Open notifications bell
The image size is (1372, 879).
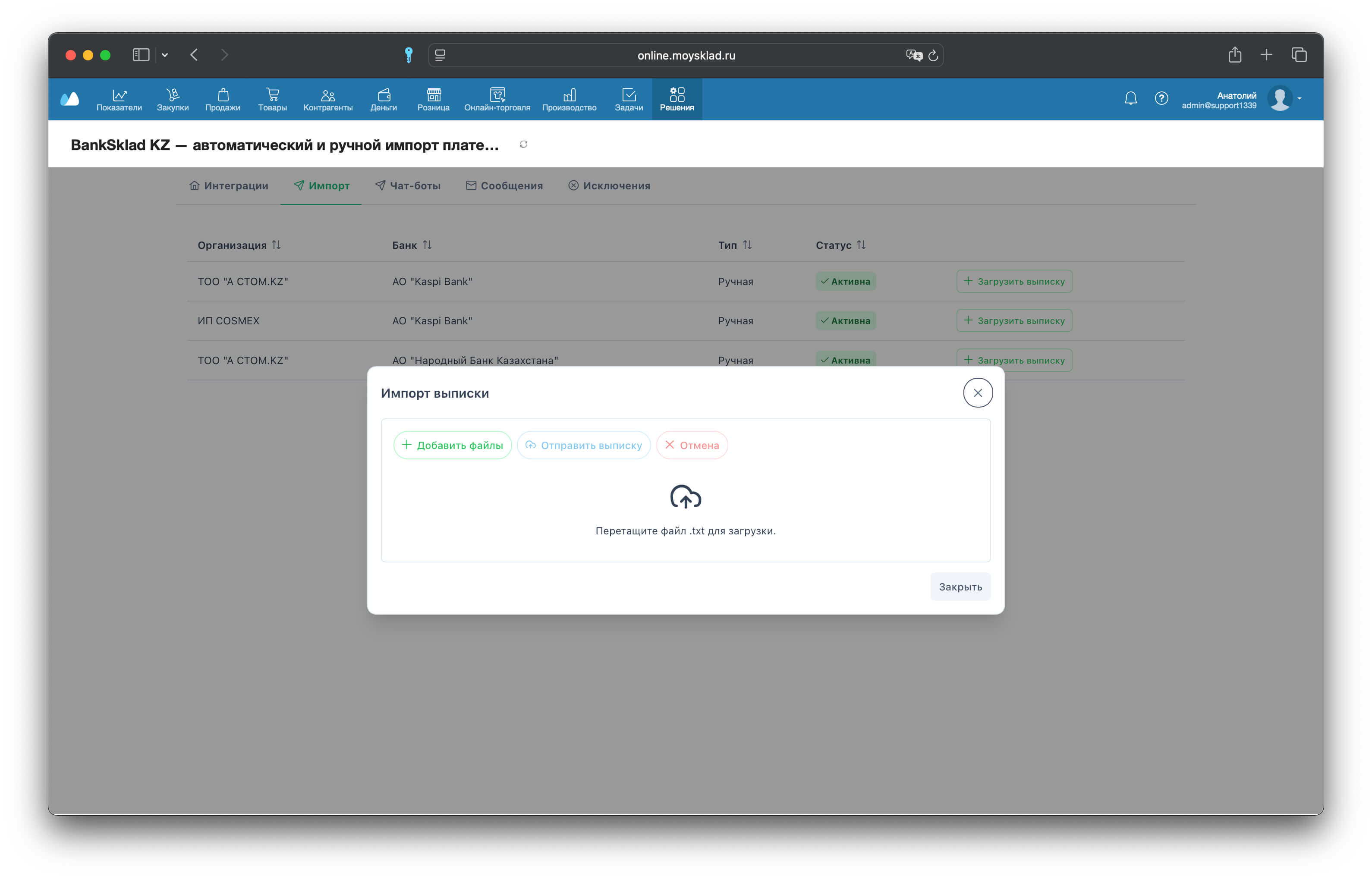(x=1130, y=99)
